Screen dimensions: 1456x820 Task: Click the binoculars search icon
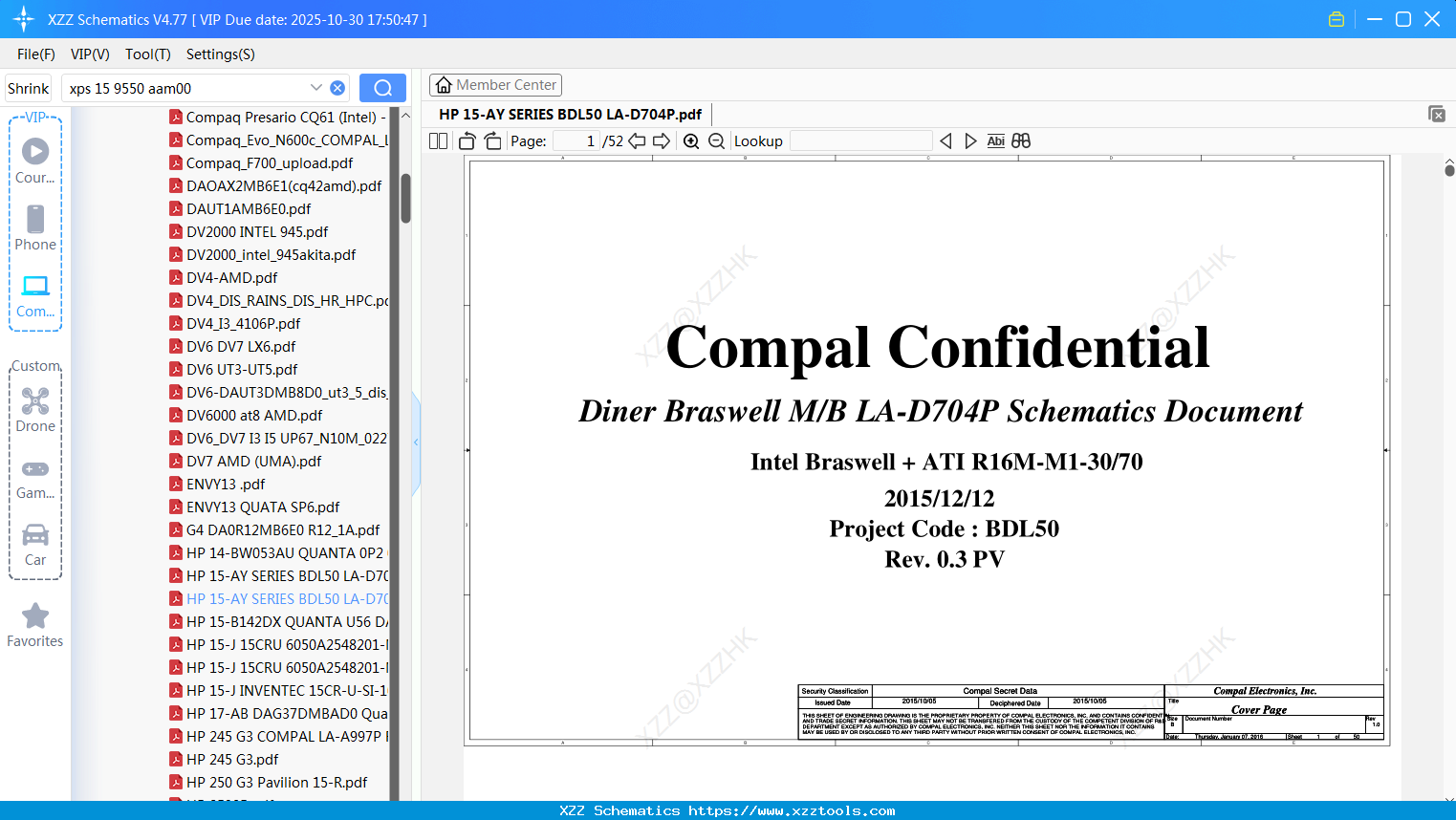1021,140
